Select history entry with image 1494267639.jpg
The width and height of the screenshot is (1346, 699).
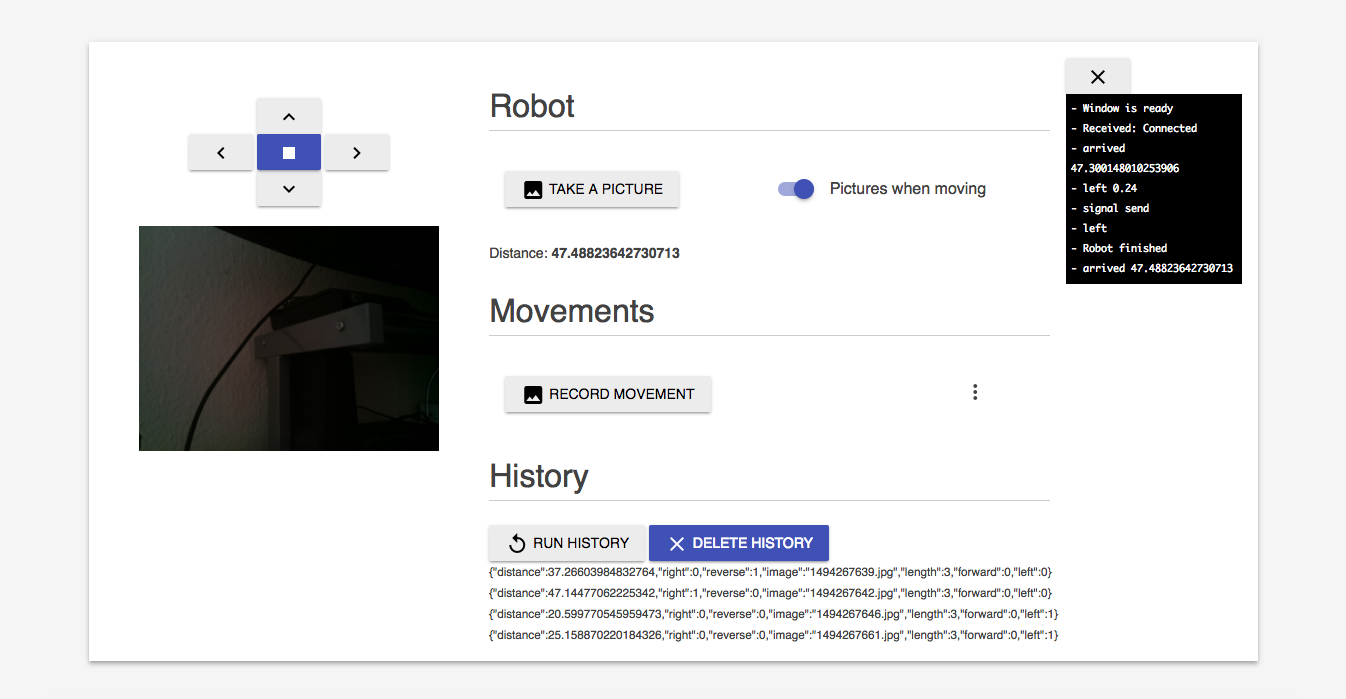pyautogui.click(x=770, y=573)
